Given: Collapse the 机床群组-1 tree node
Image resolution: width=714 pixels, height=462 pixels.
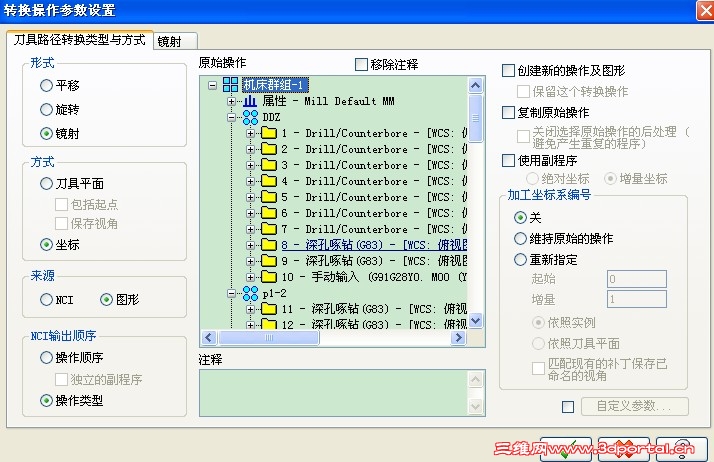Looking at the screenshot, I should (x=212, y=85).
